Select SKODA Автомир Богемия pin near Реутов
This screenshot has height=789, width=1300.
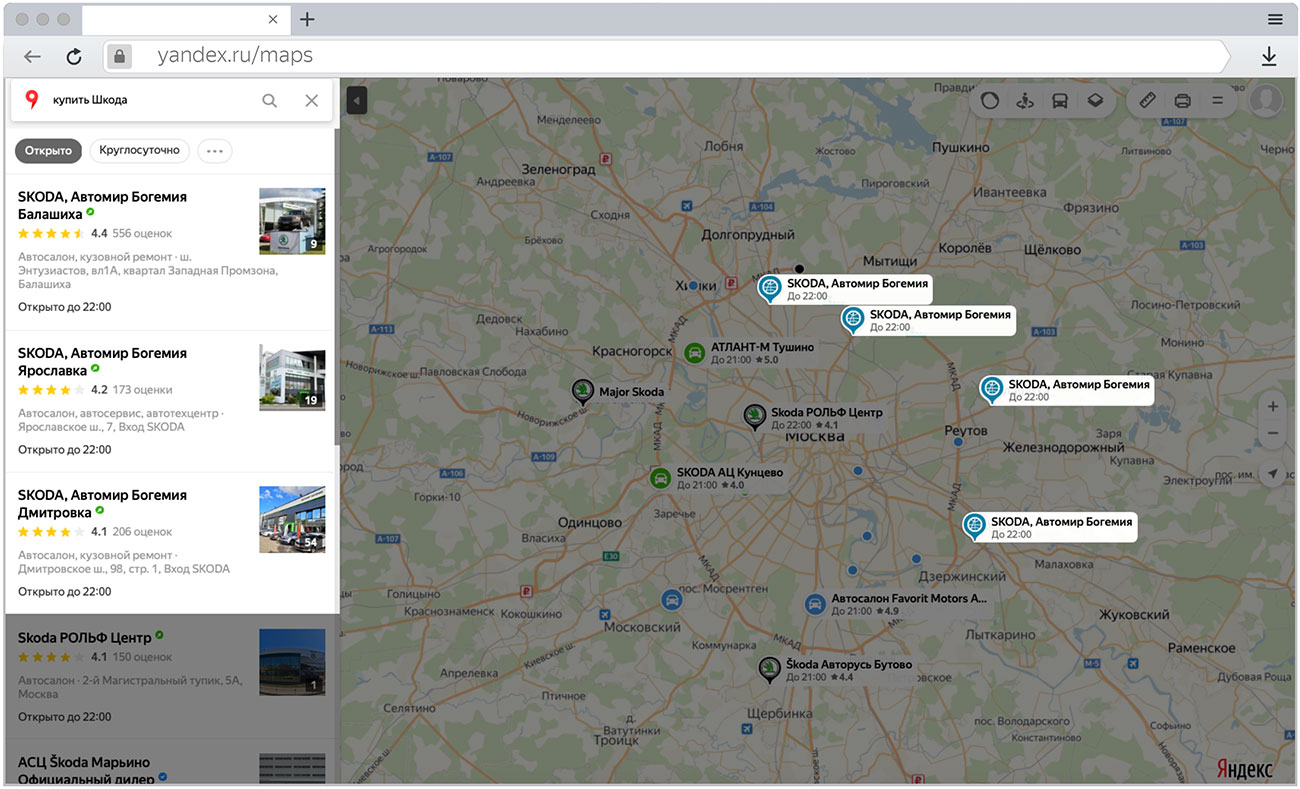991,390
